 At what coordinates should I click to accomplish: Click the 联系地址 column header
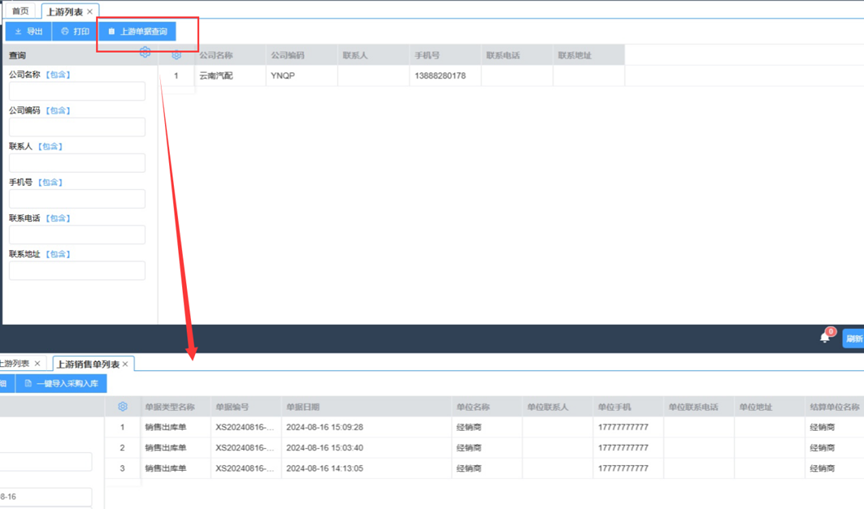tap(588, 55)
